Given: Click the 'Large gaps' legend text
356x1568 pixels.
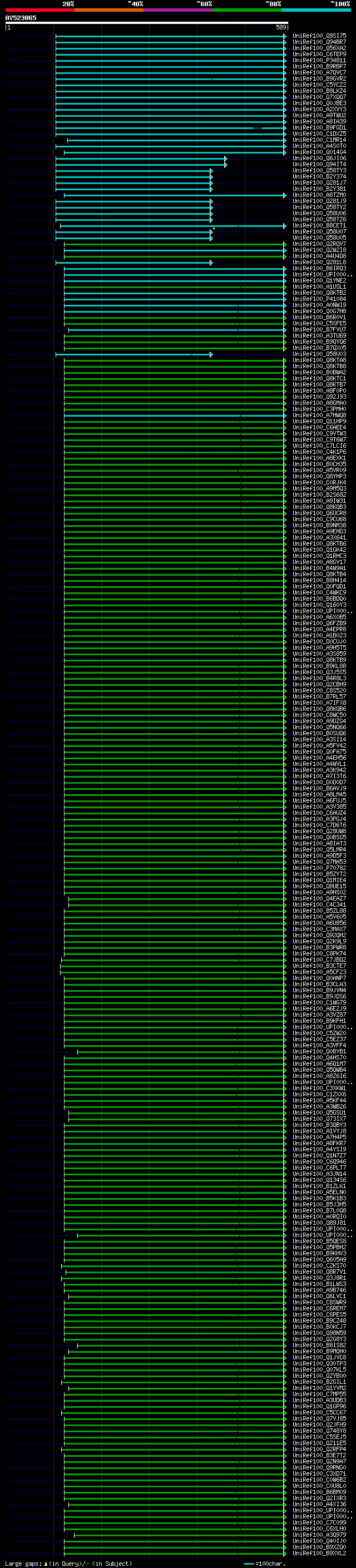Looking at the screenshot, I should point(23,1563).
